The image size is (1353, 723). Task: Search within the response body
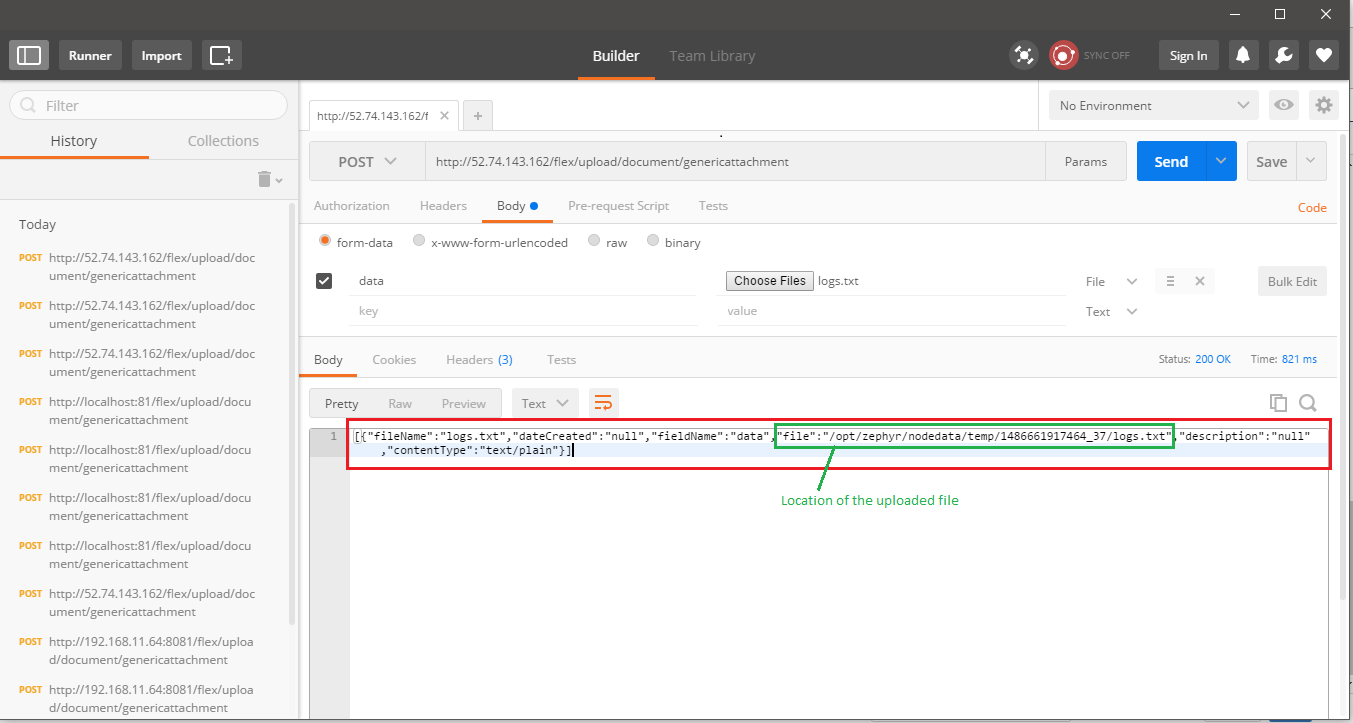coord(1307,403)
